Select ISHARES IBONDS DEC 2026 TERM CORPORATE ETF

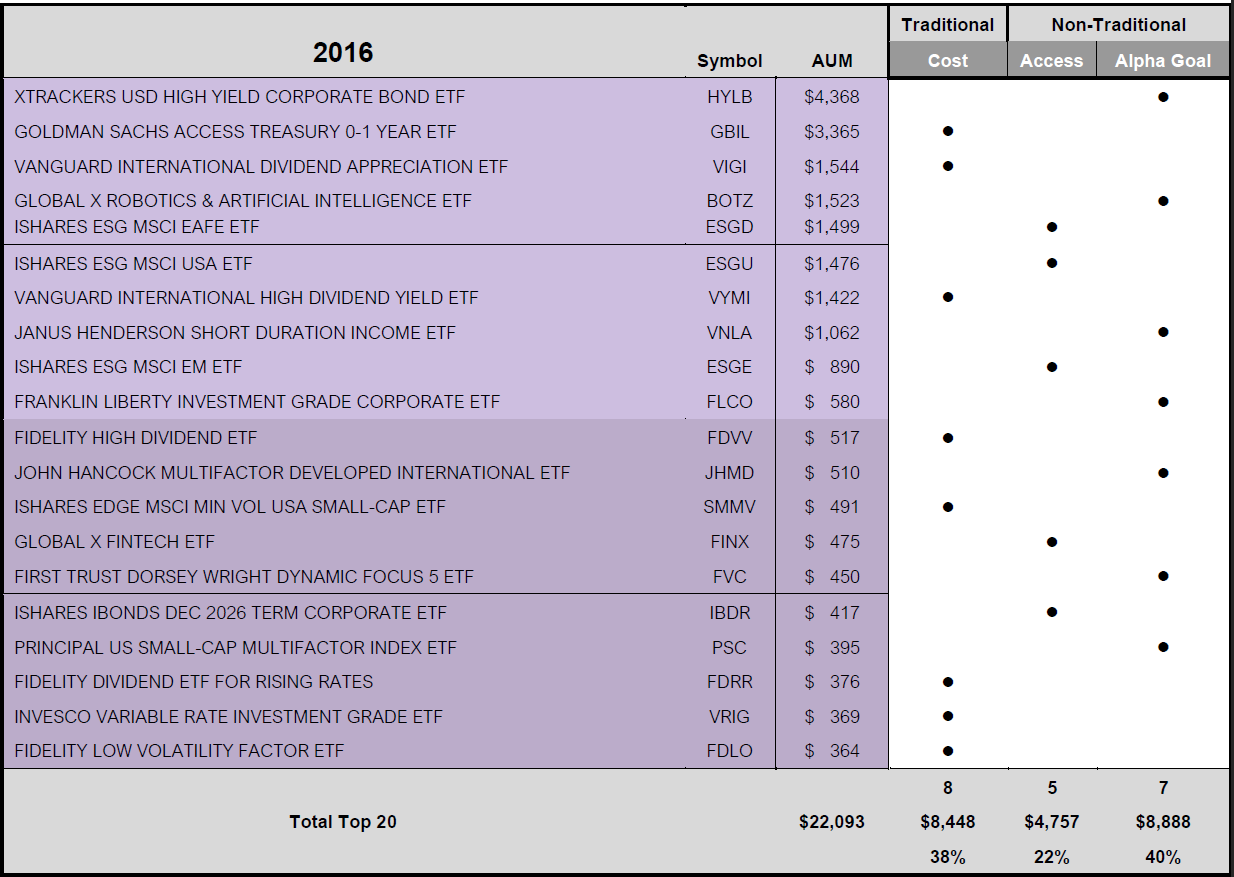coord(230,613)
